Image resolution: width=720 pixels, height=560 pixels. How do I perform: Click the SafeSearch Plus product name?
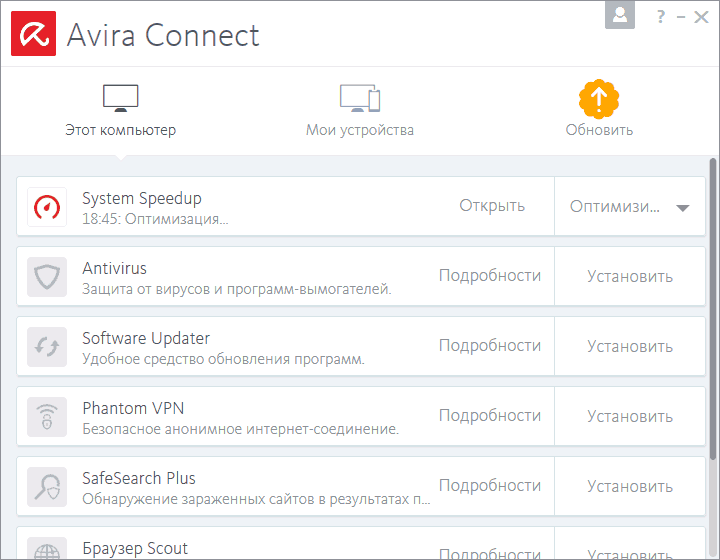click(x=139, y=478)
